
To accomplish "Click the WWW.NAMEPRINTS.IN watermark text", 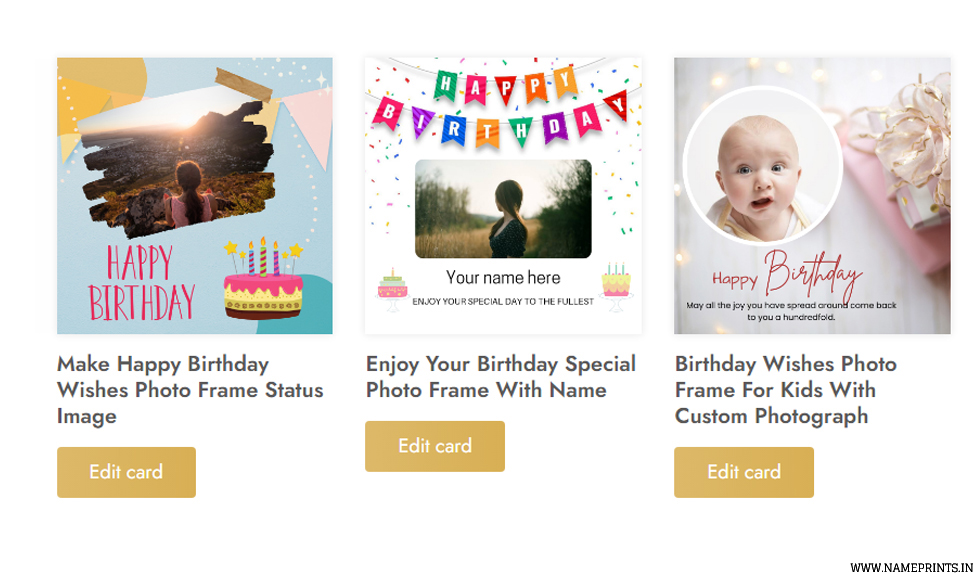I will tap(912, 567).
